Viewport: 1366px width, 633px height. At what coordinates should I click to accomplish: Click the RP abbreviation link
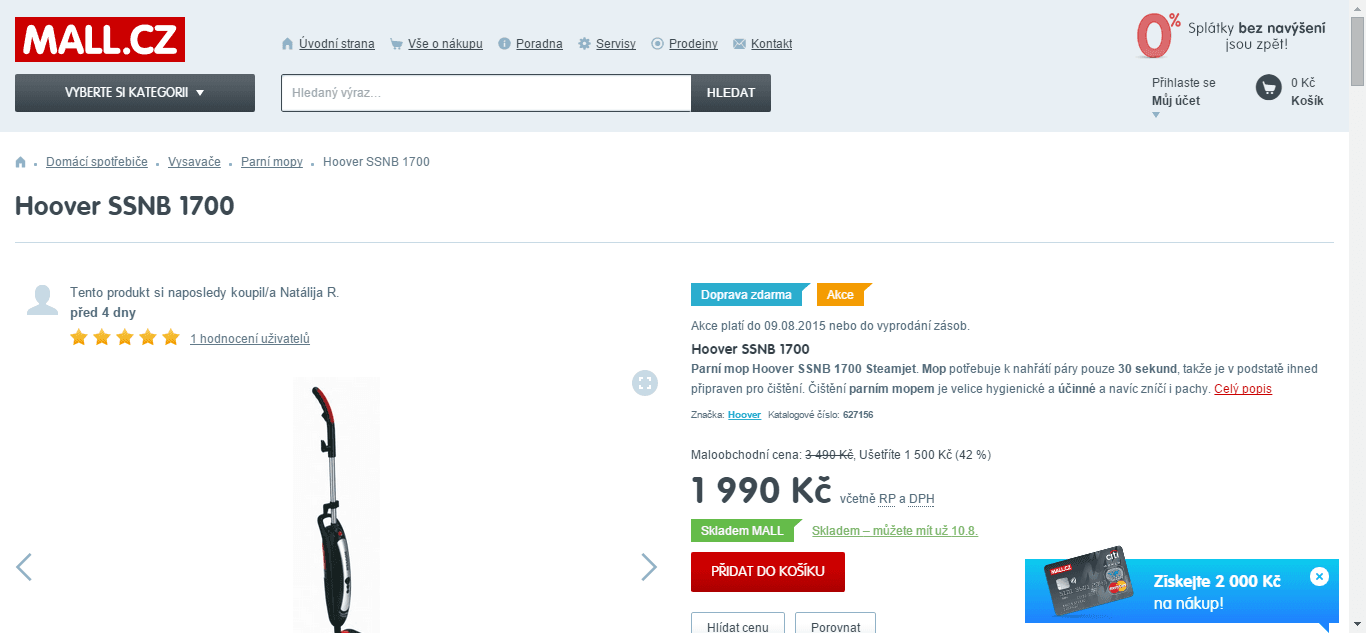click(887, 499)
